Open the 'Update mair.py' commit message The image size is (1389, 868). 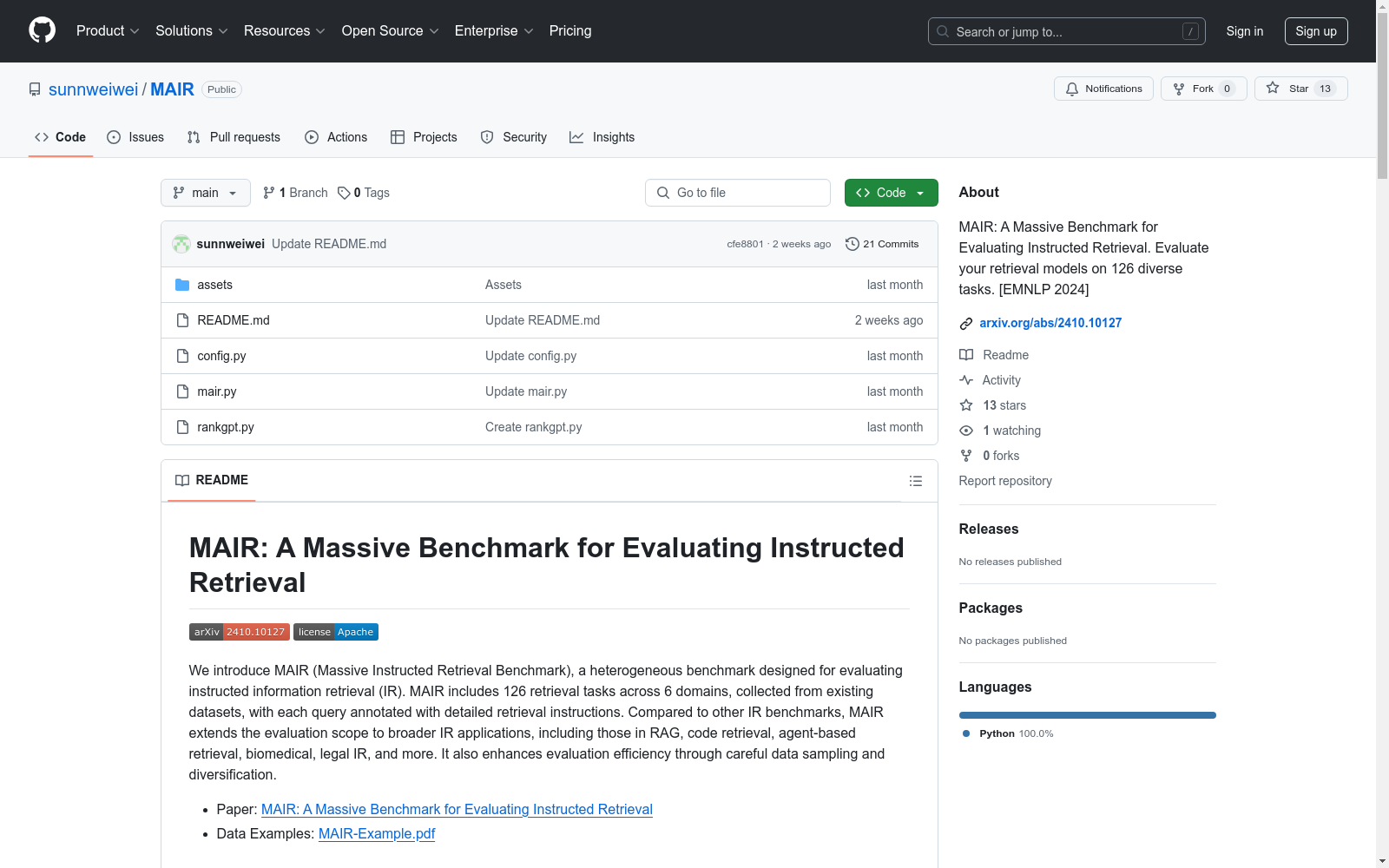coord(526,391)
